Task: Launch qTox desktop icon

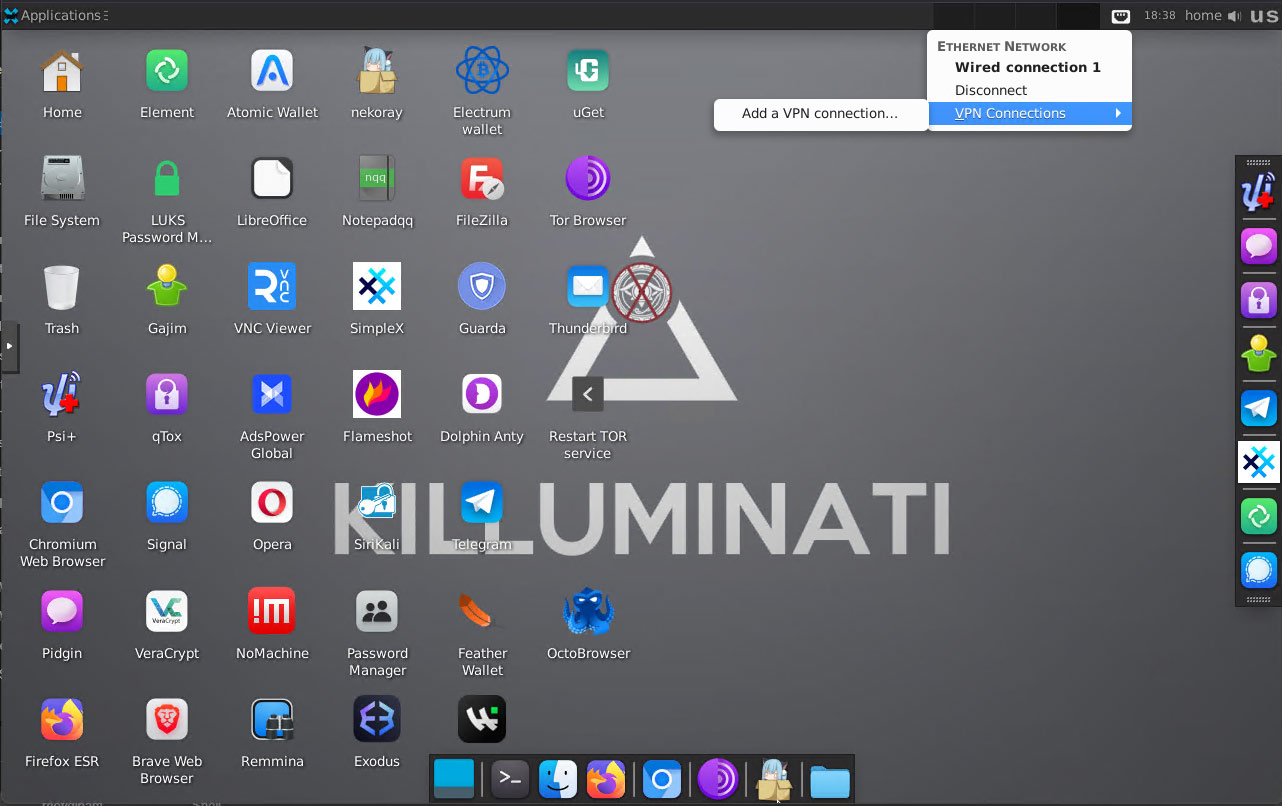Action: [167, 395]
